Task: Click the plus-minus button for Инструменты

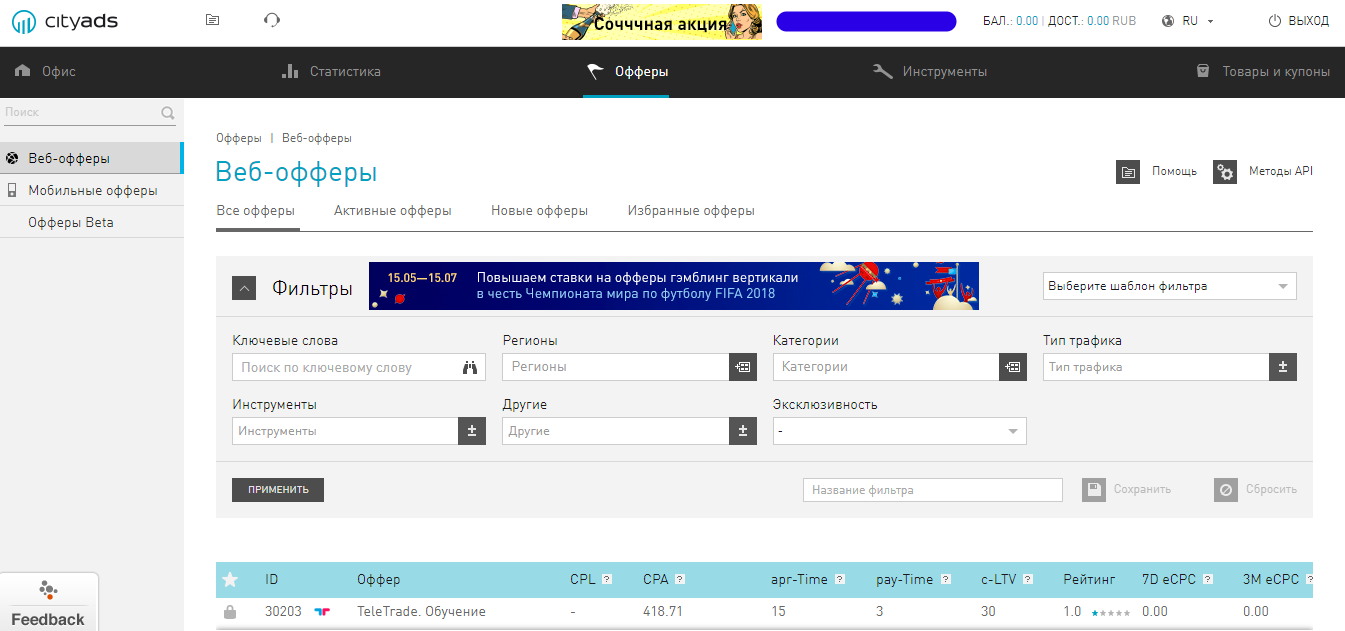Action: click(x=472, y=431)
